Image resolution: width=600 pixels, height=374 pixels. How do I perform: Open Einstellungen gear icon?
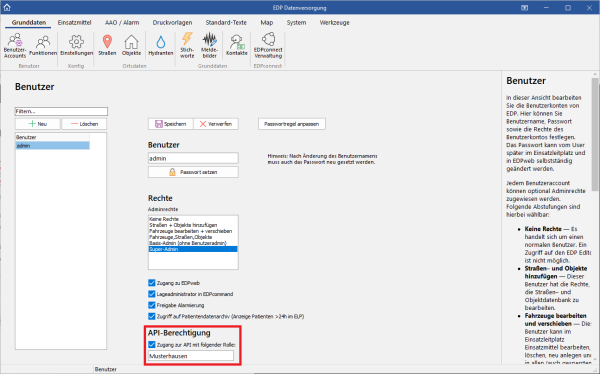click(x=77, y=46)
